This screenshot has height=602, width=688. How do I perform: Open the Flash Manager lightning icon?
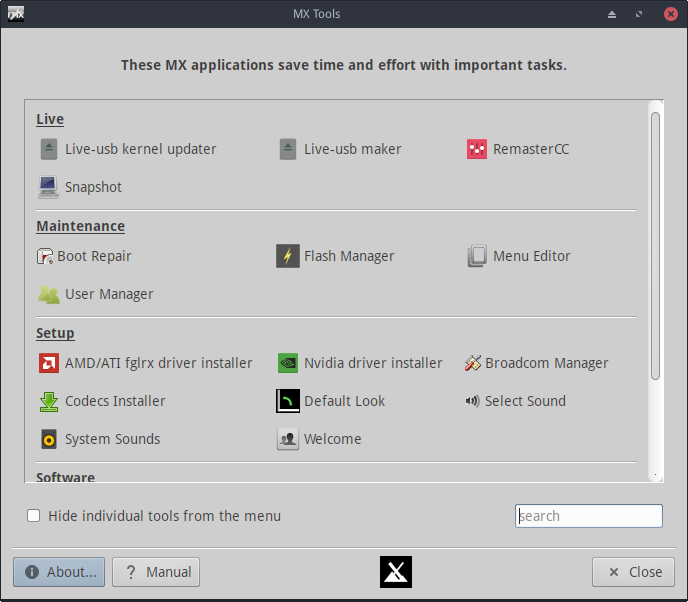pyautogui.click(x=288, y=256)
